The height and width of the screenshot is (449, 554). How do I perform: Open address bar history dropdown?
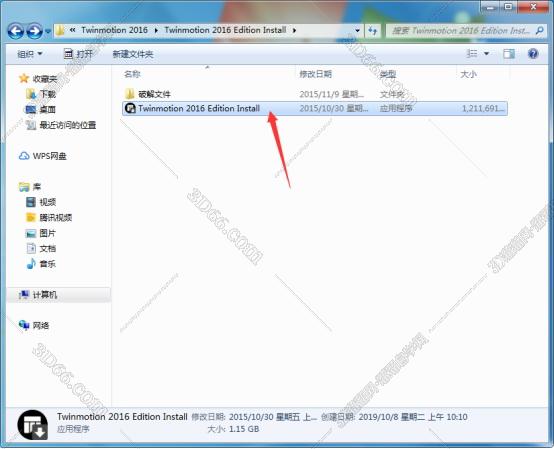[x=357, y=31]
